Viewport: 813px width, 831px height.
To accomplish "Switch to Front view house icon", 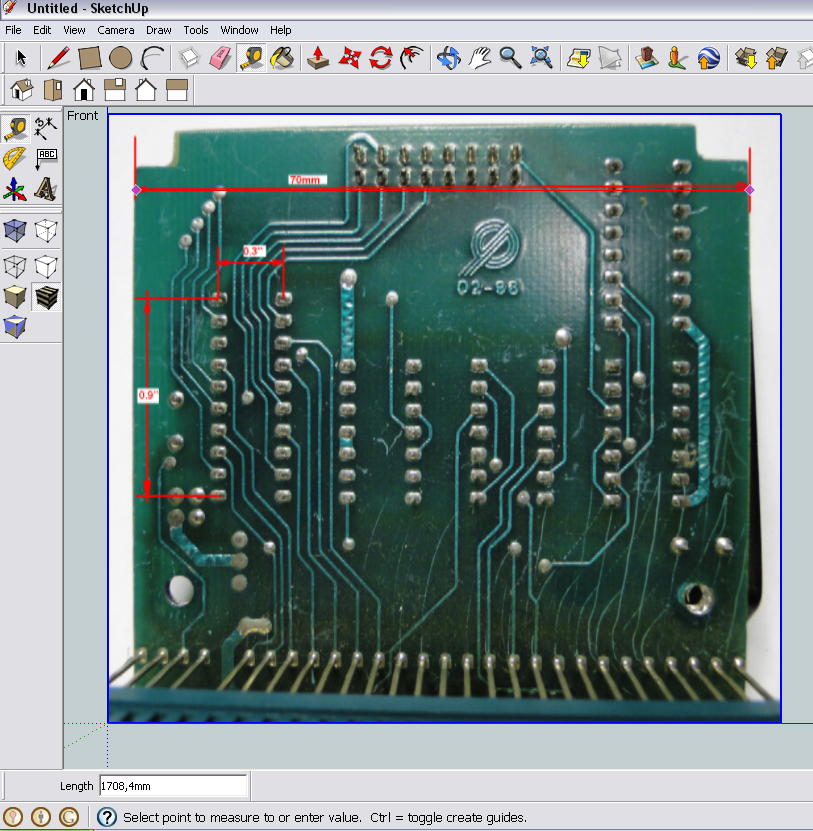I will pos(84,90).
